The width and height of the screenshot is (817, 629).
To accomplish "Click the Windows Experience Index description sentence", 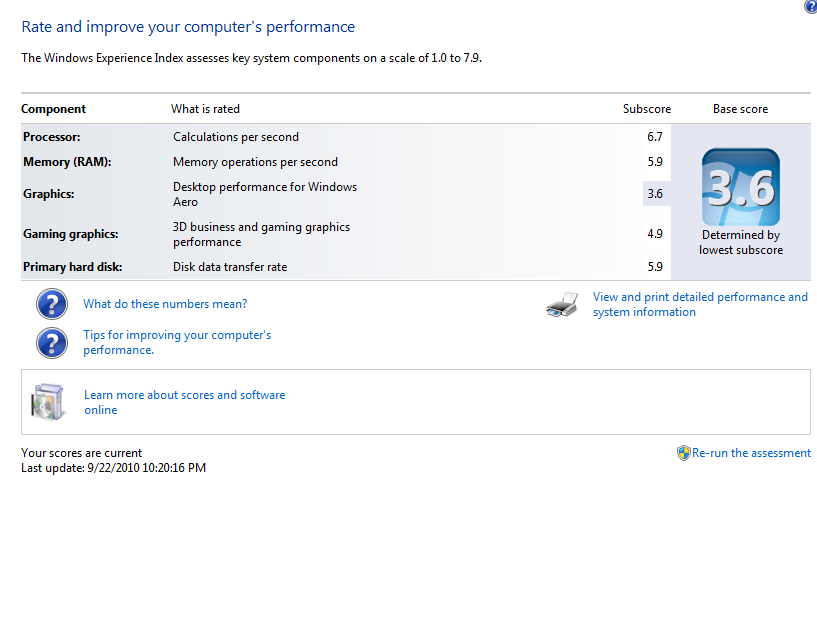I will (251, 58).
